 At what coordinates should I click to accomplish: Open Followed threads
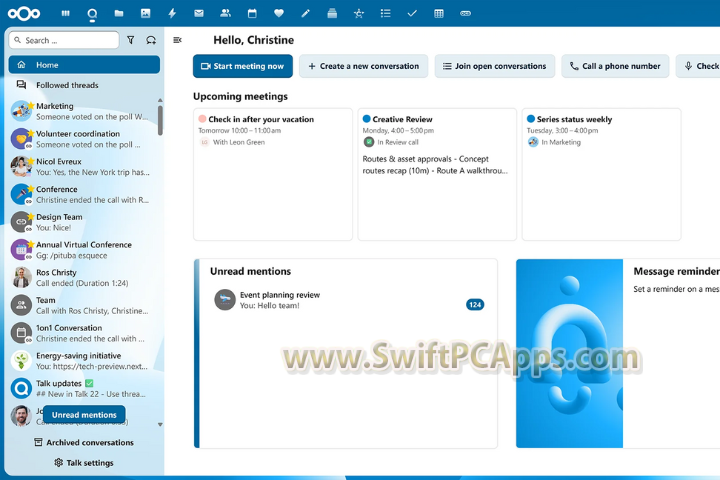[84, 85]
